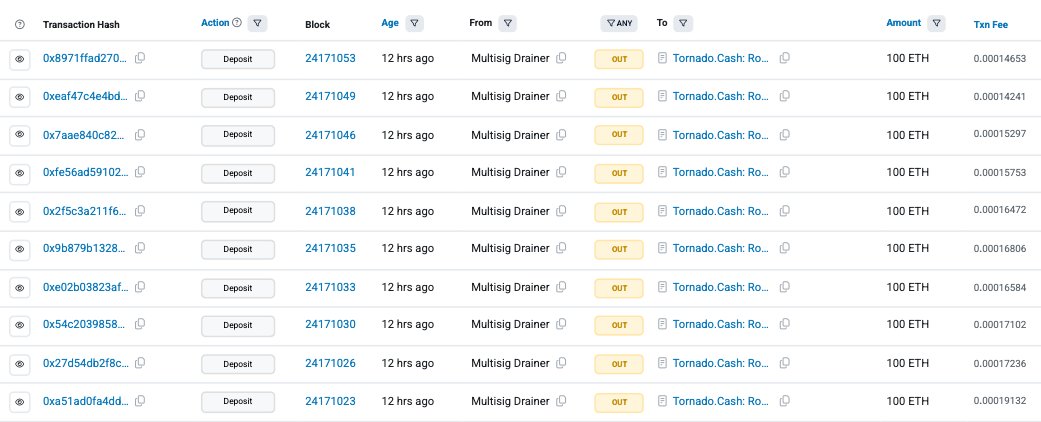Click help icon beside Transaction Hash header

pos(19,23)
